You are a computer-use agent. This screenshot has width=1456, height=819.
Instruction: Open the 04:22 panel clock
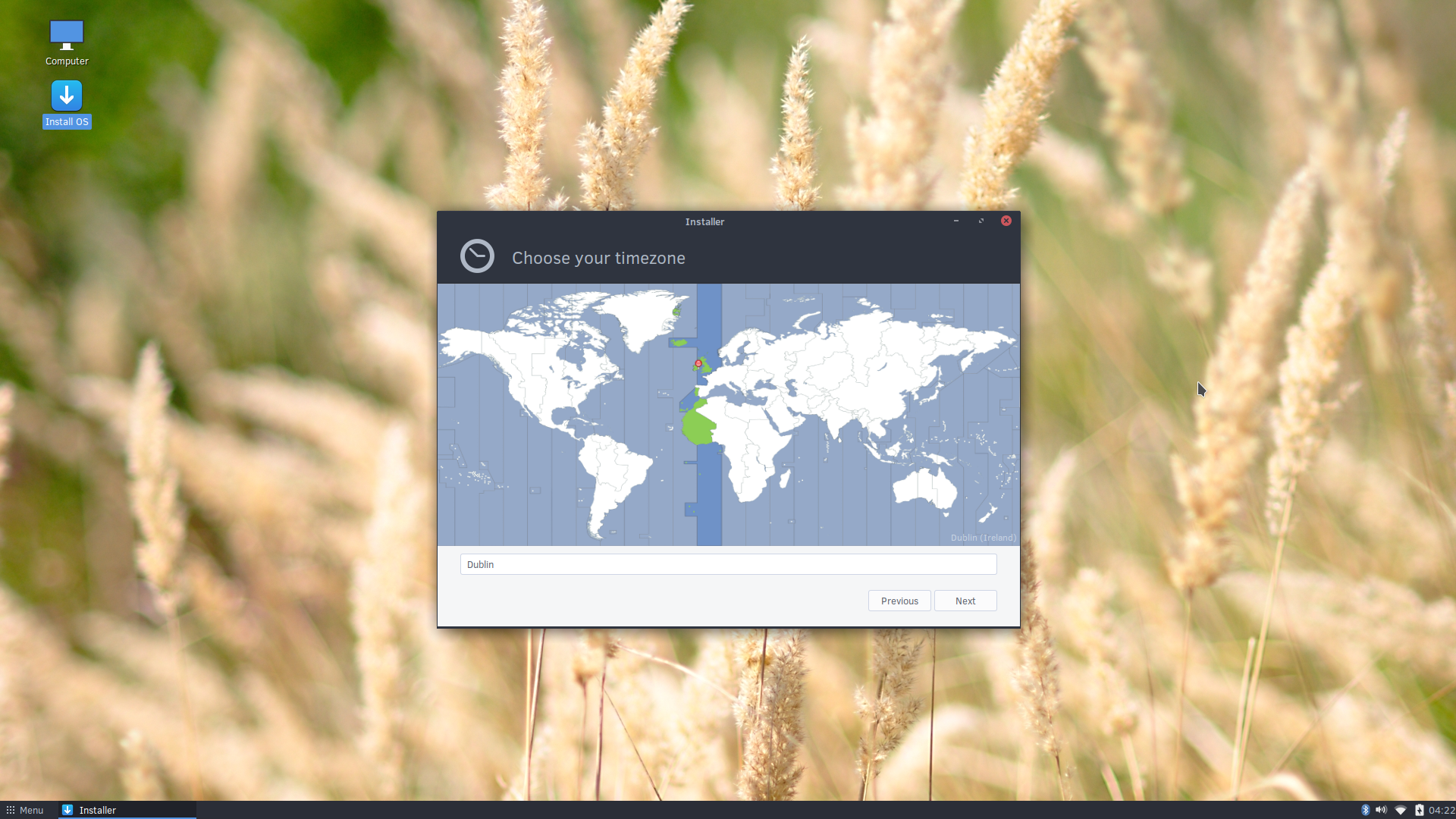[x=1442, y=810]
